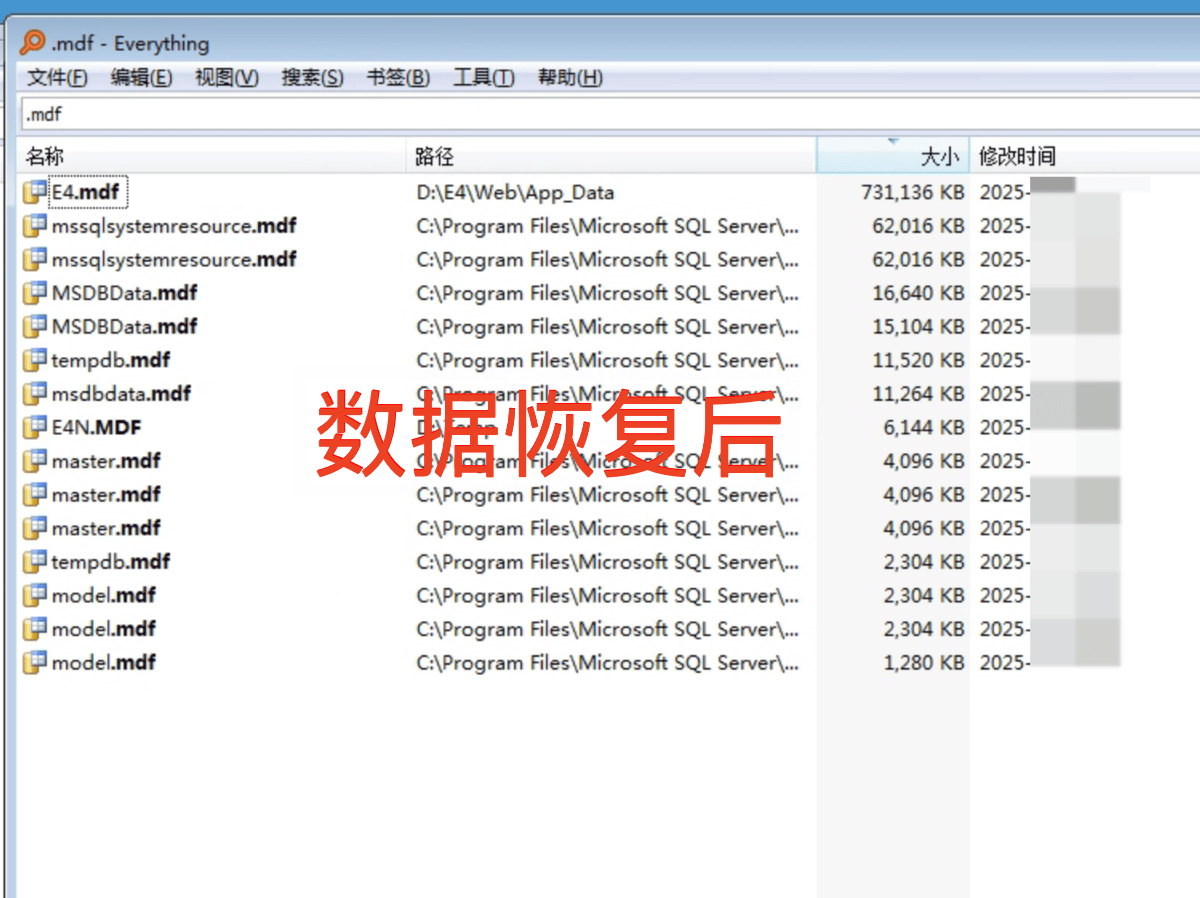Select icon of MSDBData.mdf sized 15,104 KB

[36, 326]
